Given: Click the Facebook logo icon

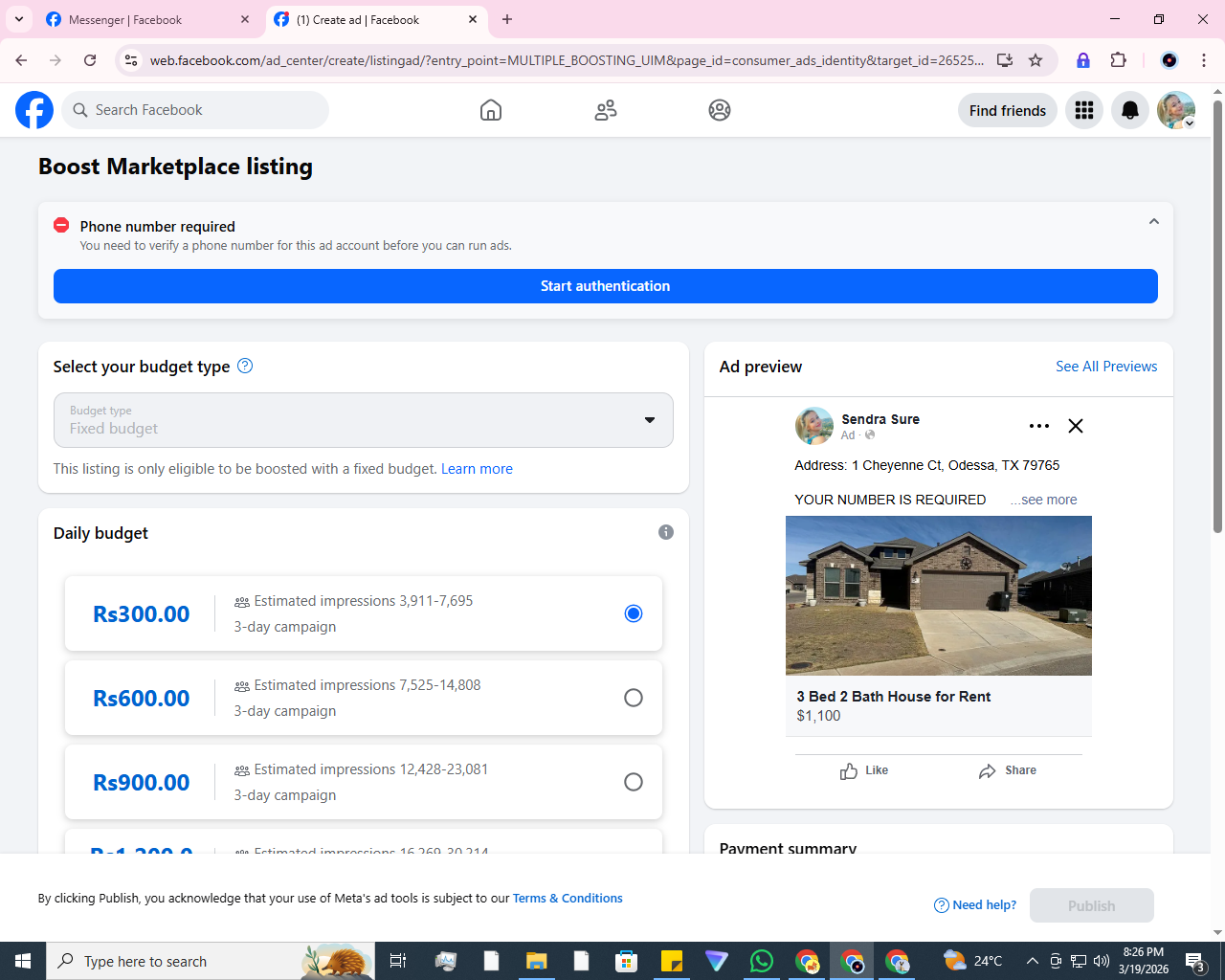Looking at the screenshot, I should pos(34,110).
